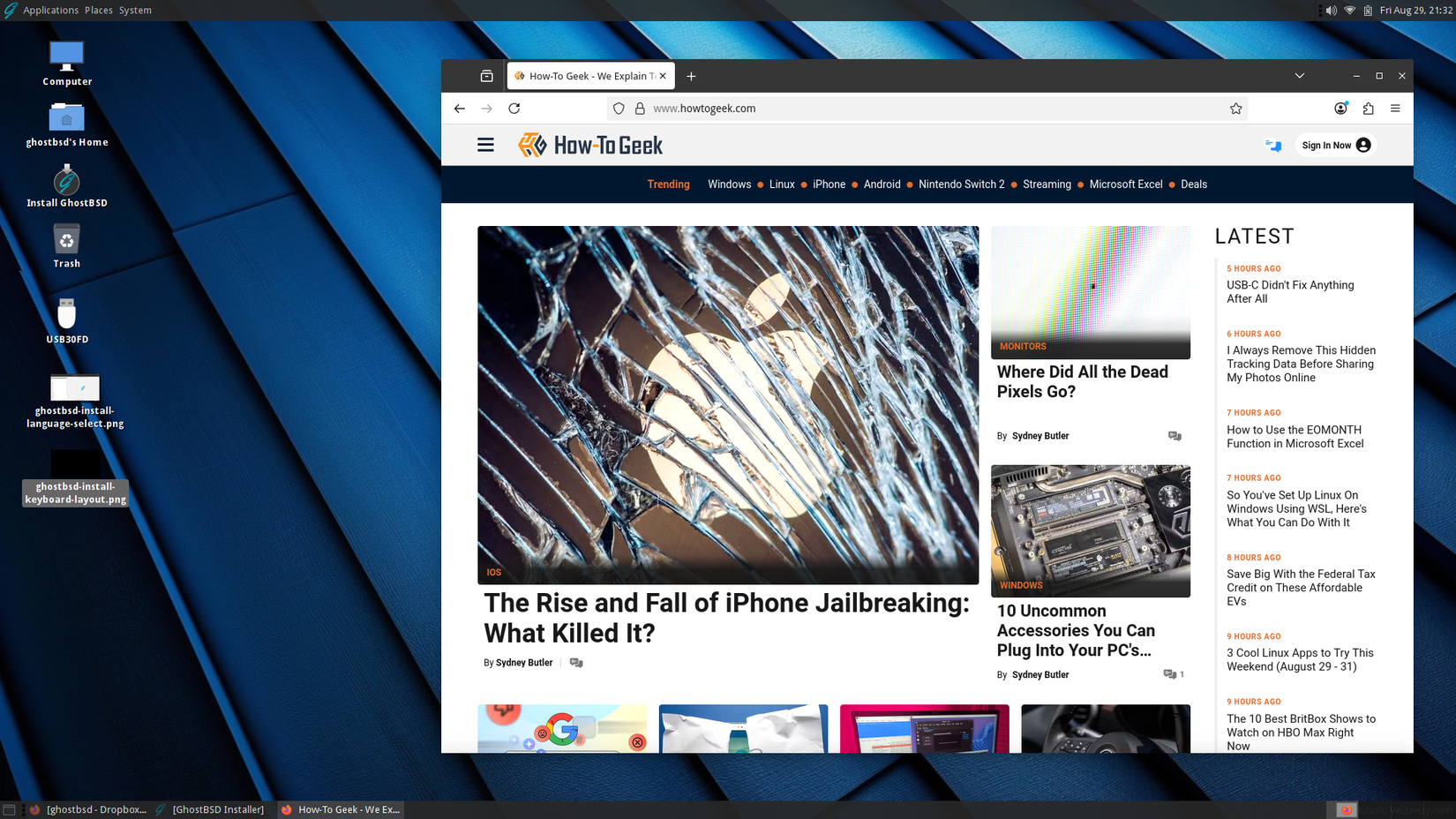The height and width of the screenshot is (819, 1456).
Task: Switch to the Linux section in navigation
Action: tap(781, 184)
